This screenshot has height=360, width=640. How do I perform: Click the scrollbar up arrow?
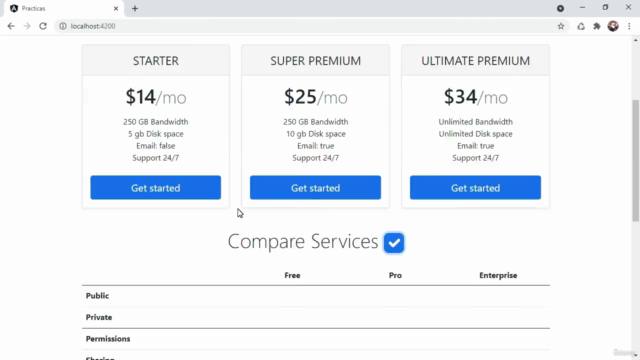coord(636,40)
